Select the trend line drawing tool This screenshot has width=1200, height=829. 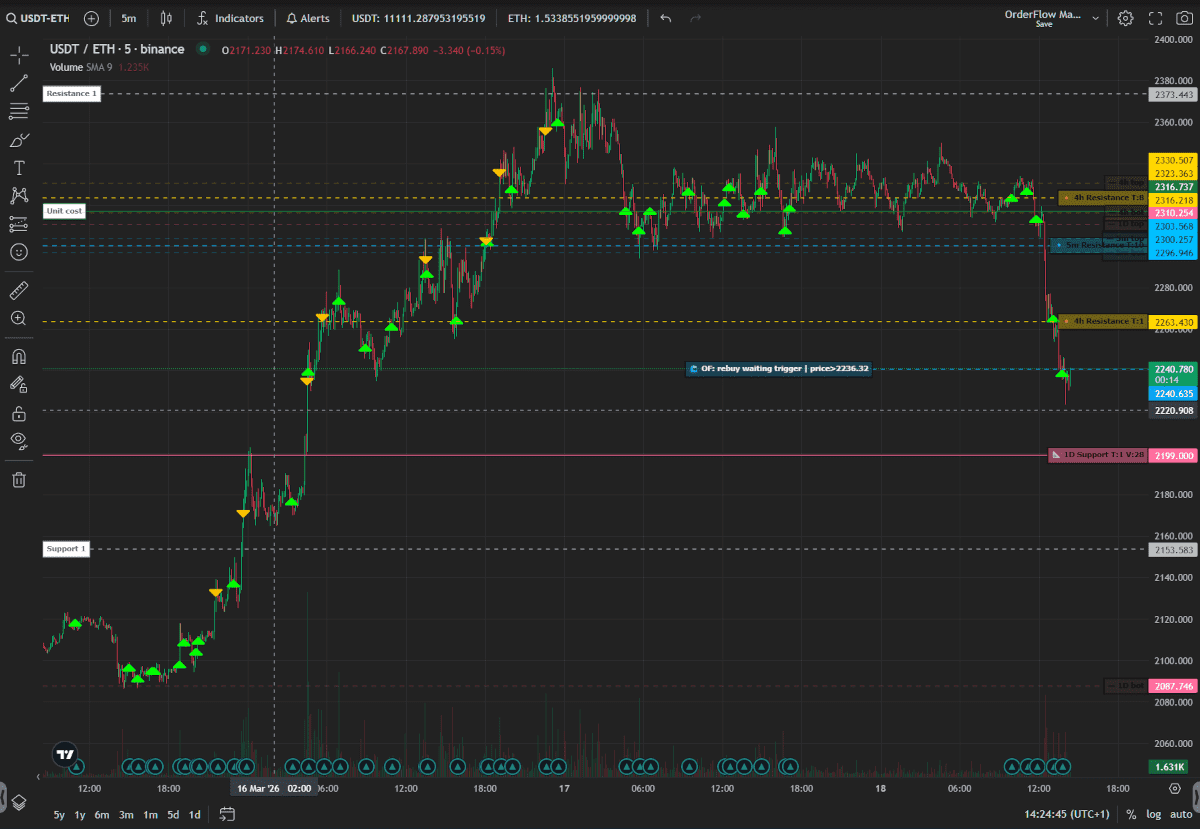tap(18, 84)
